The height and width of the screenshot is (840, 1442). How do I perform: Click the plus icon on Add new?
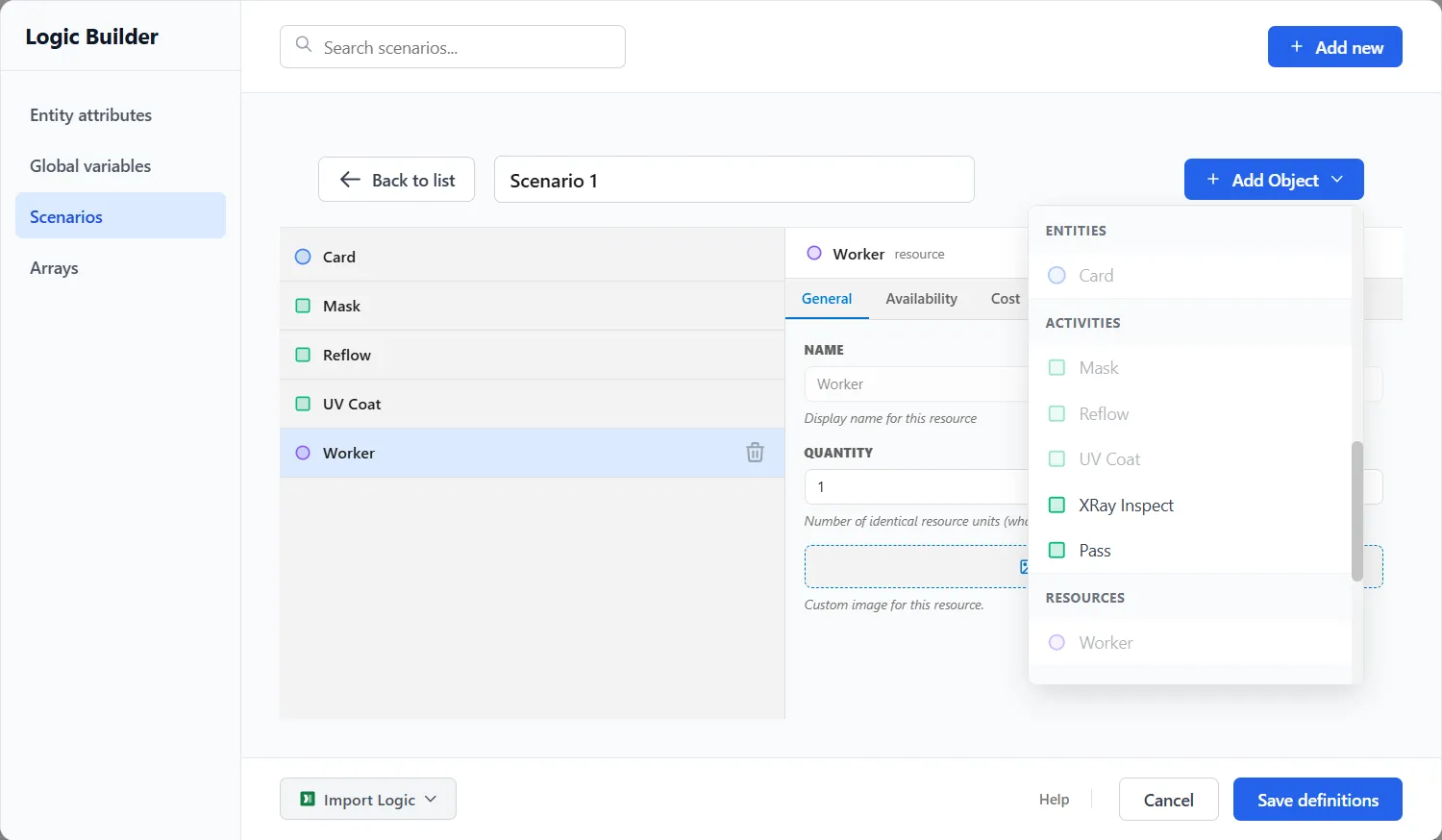coord(1297,46)
